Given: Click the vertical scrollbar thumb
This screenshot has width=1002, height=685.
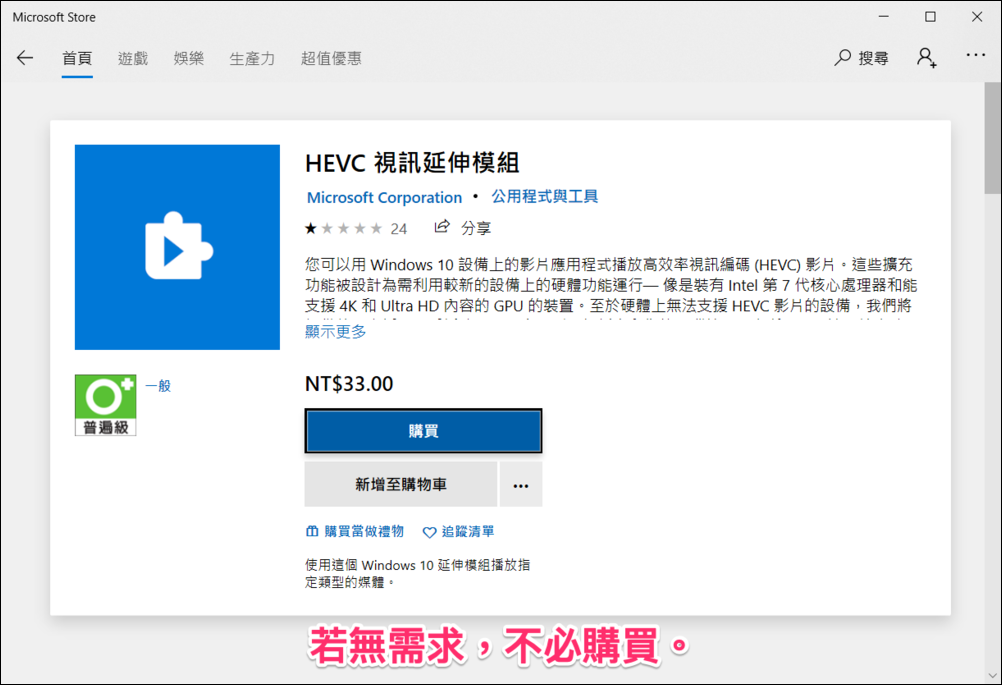Looking at the screenshot, I should pos(992,137).
